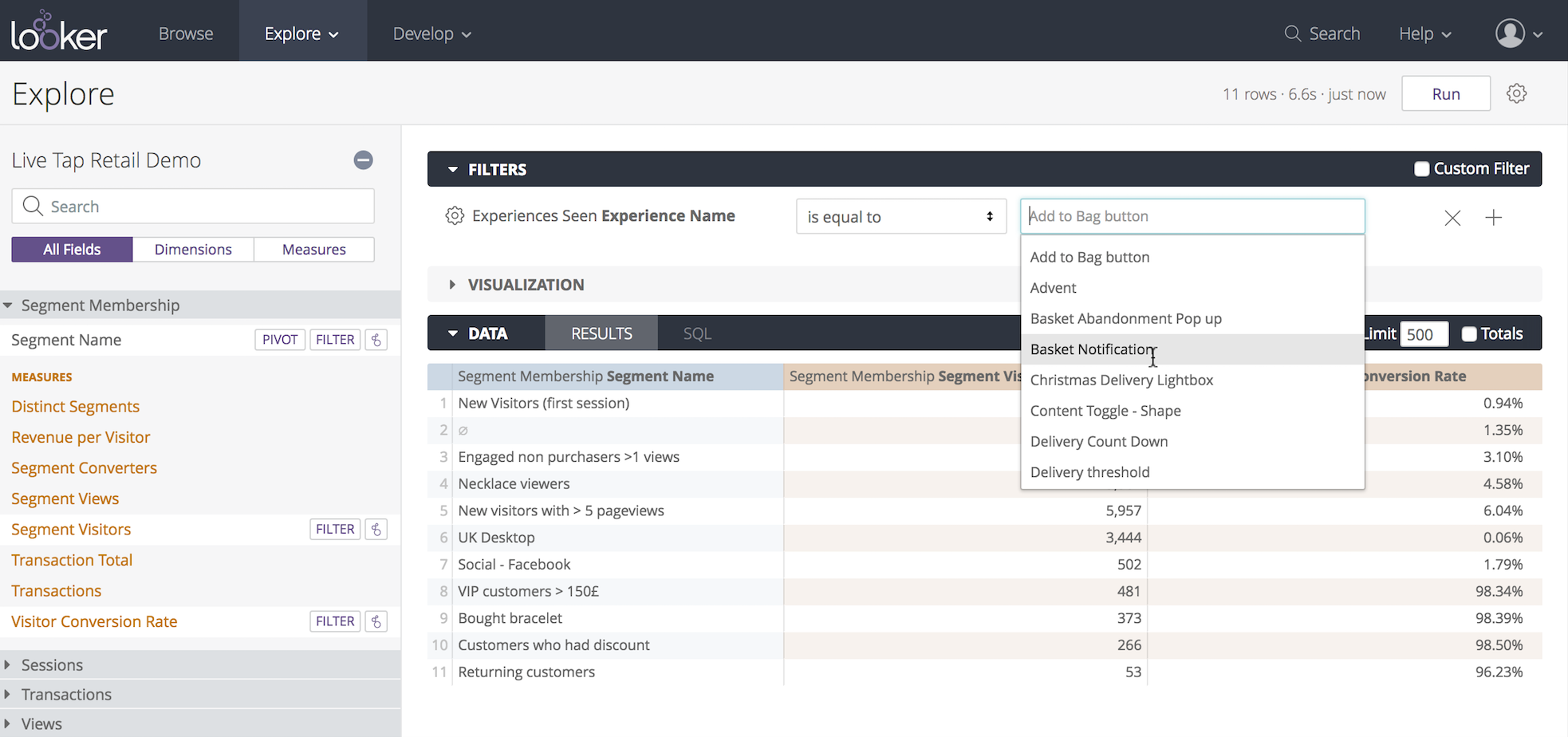Screen dimensions: 1568x737
Task: Select the Dimensions tab
Action: [193, 250]
